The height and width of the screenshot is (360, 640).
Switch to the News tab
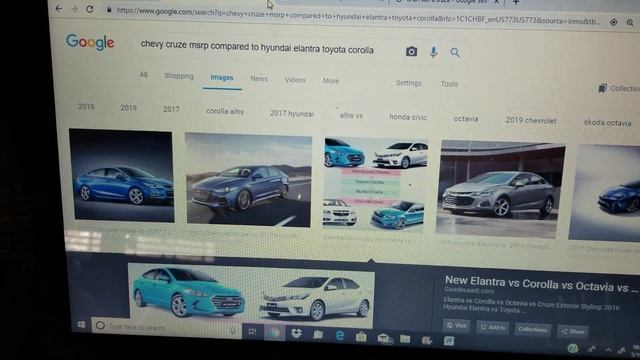[x=259, y=79]
